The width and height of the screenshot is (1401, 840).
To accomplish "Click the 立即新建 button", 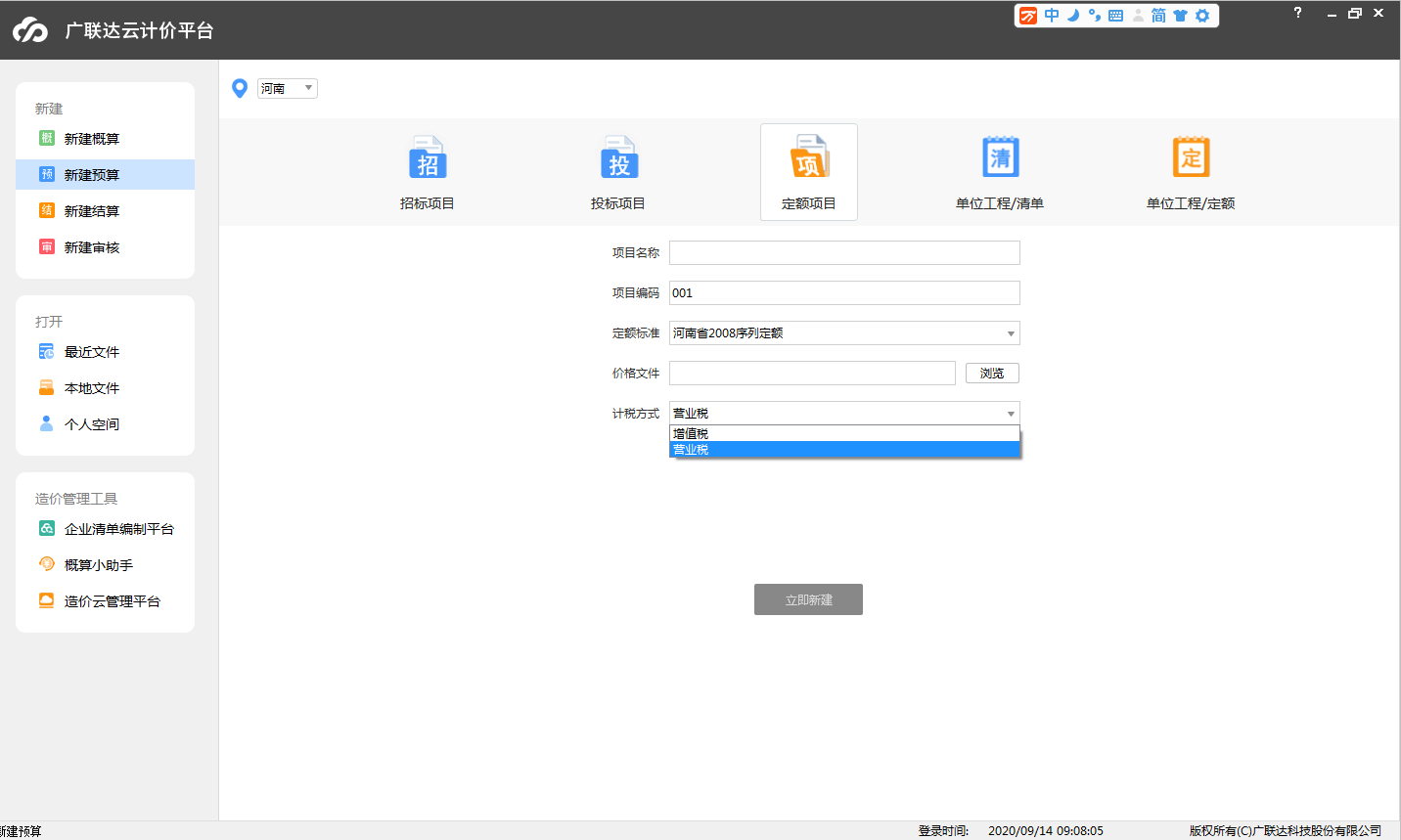I will click(x=808, y=599).
